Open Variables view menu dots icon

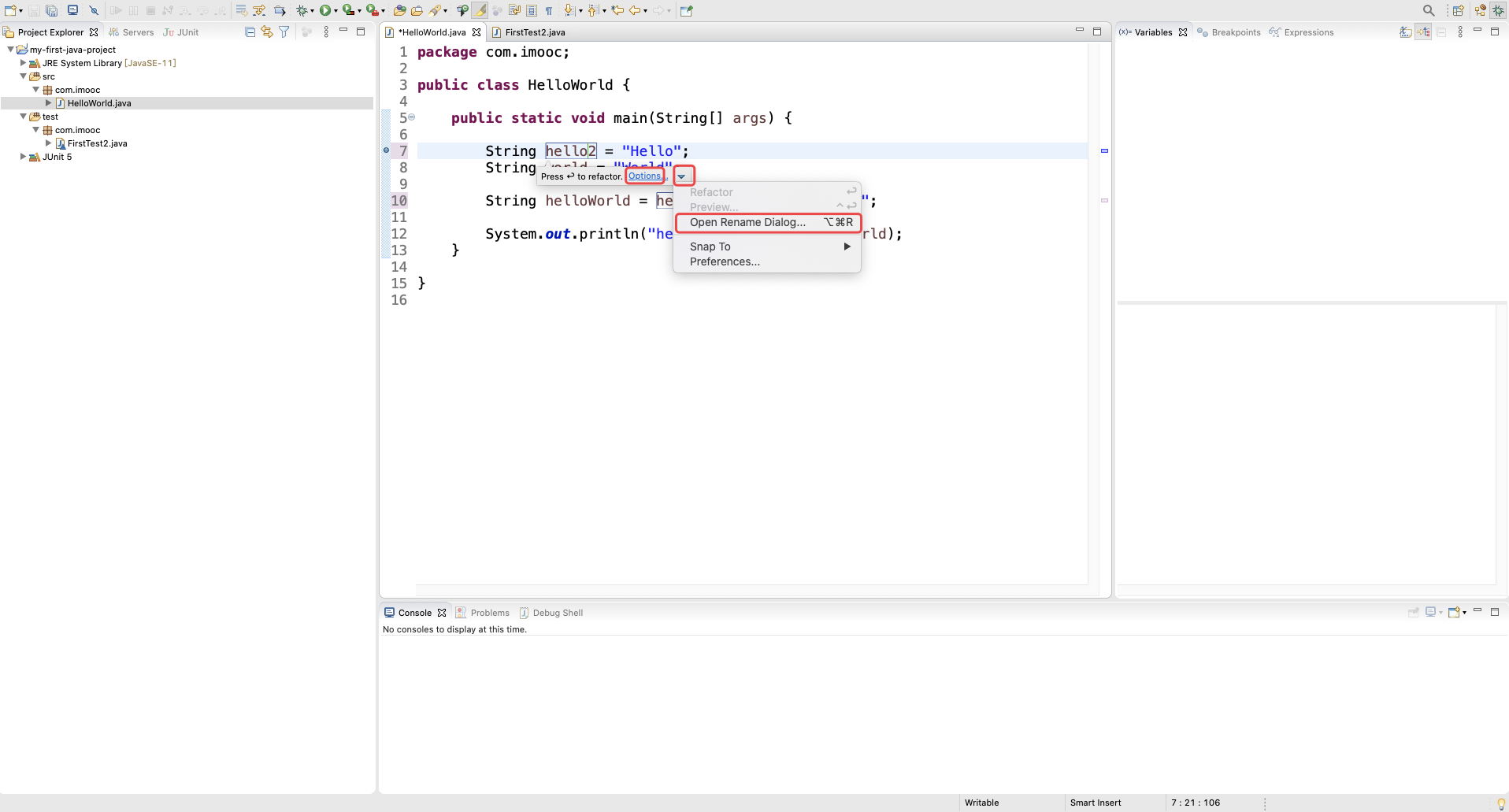(1460, 32)
